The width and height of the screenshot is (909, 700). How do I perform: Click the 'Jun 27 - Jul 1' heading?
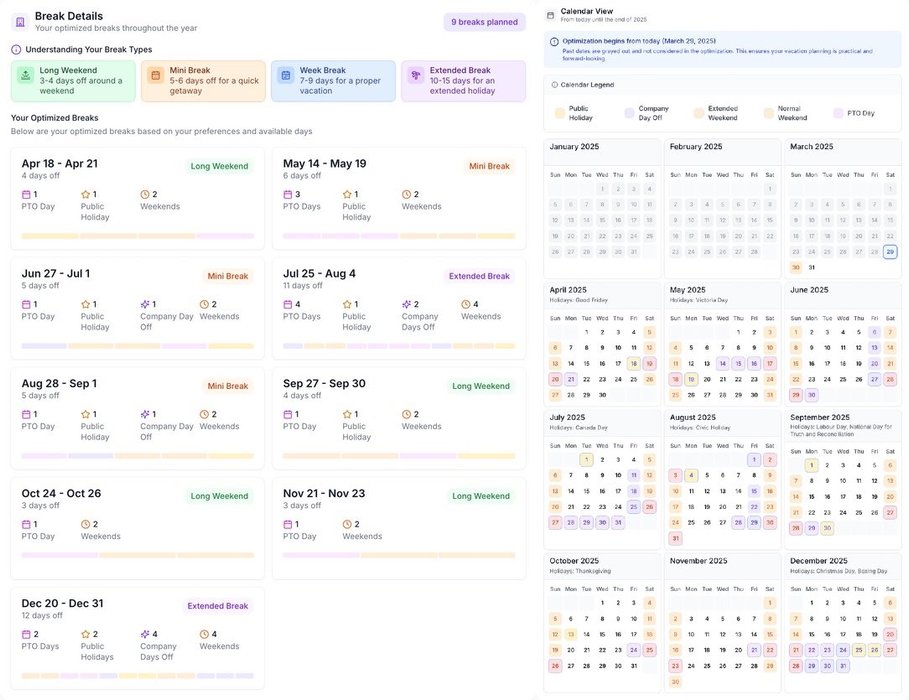tap(56, 274)
